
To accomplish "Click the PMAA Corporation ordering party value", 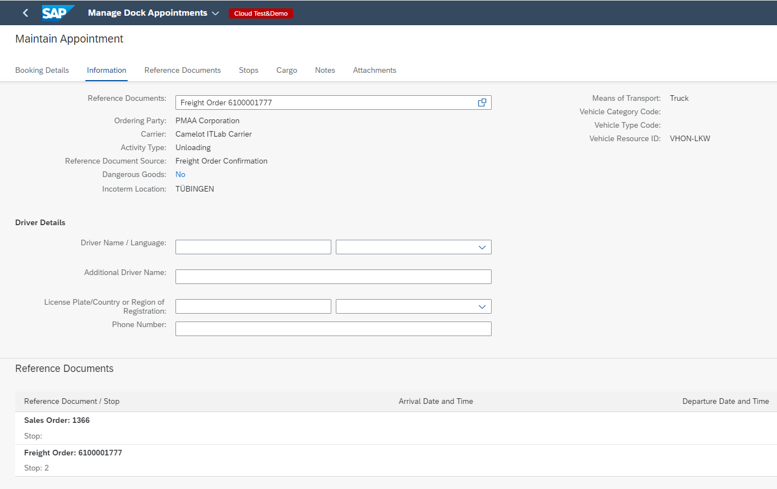I will click(207, 120).
